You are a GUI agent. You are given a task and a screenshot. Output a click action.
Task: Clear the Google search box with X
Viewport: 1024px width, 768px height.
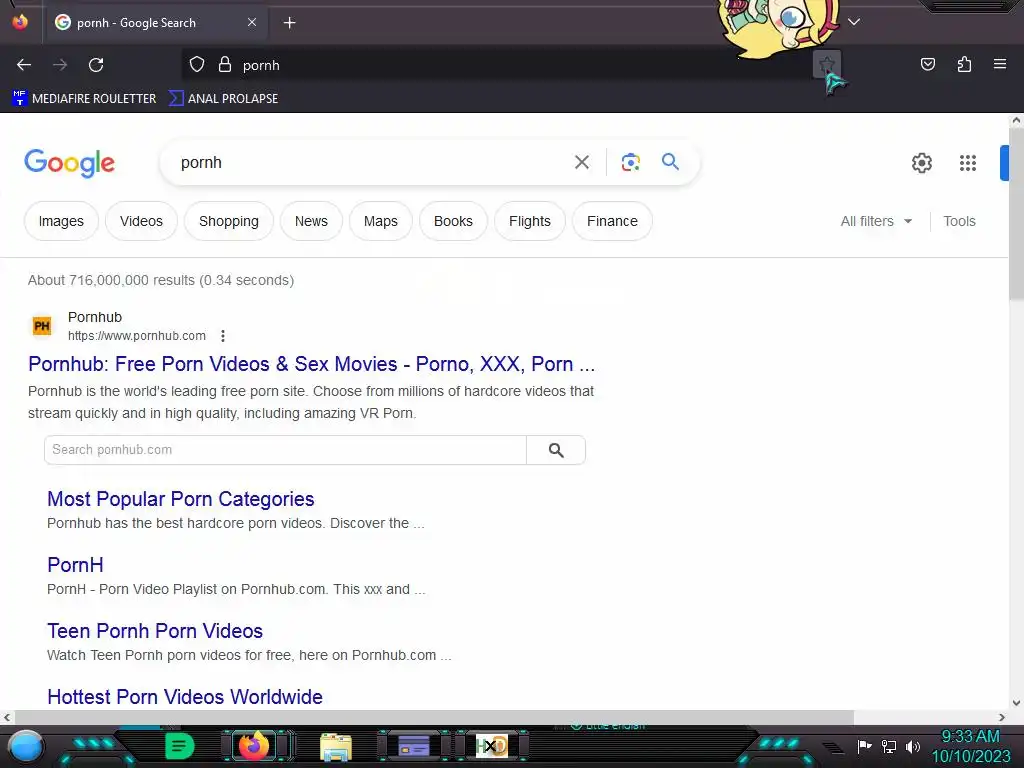[x=581, y=162]
